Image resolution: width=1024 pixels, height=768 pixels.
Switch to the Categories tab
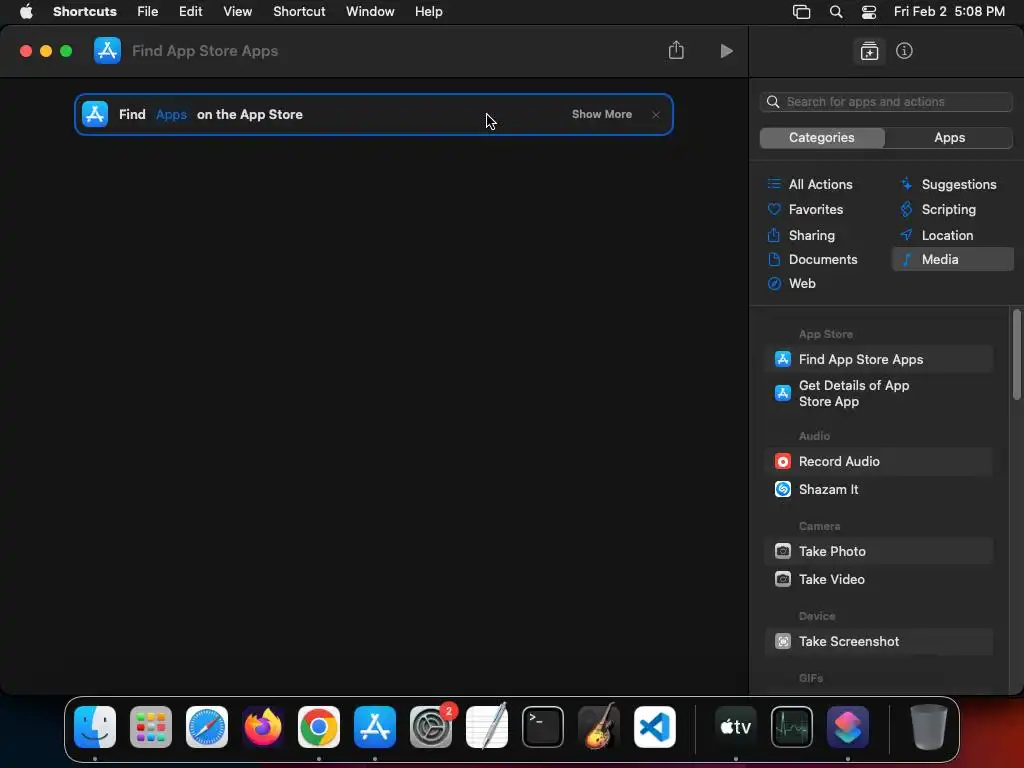(822, 138)
